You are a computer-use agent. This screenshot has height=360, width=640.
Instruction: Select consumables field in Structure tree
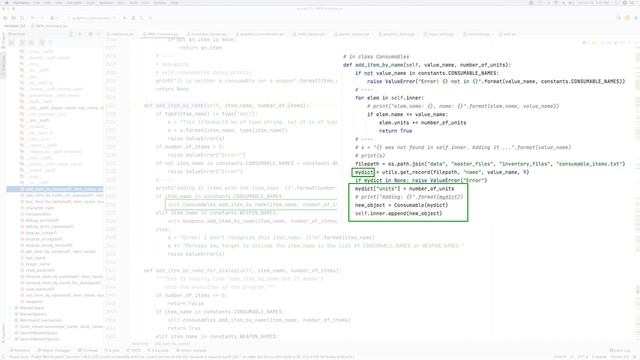coord(36,214)
